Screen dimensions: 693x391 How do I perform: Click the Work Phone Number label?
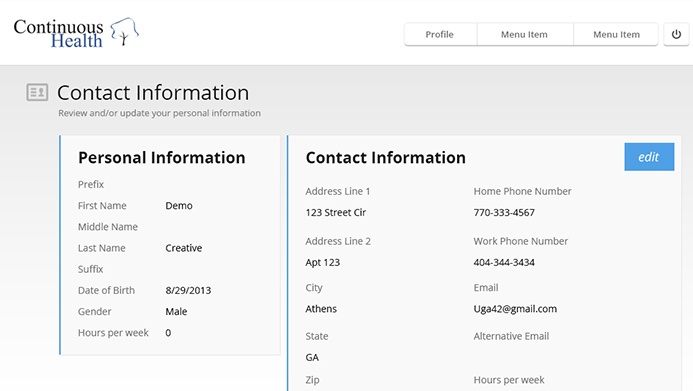[x=521, y=241]
